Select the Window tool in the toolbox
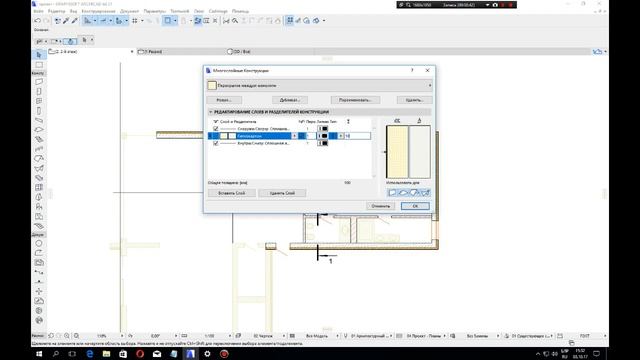This screenshot has height=360, width=640. [39, 101]
